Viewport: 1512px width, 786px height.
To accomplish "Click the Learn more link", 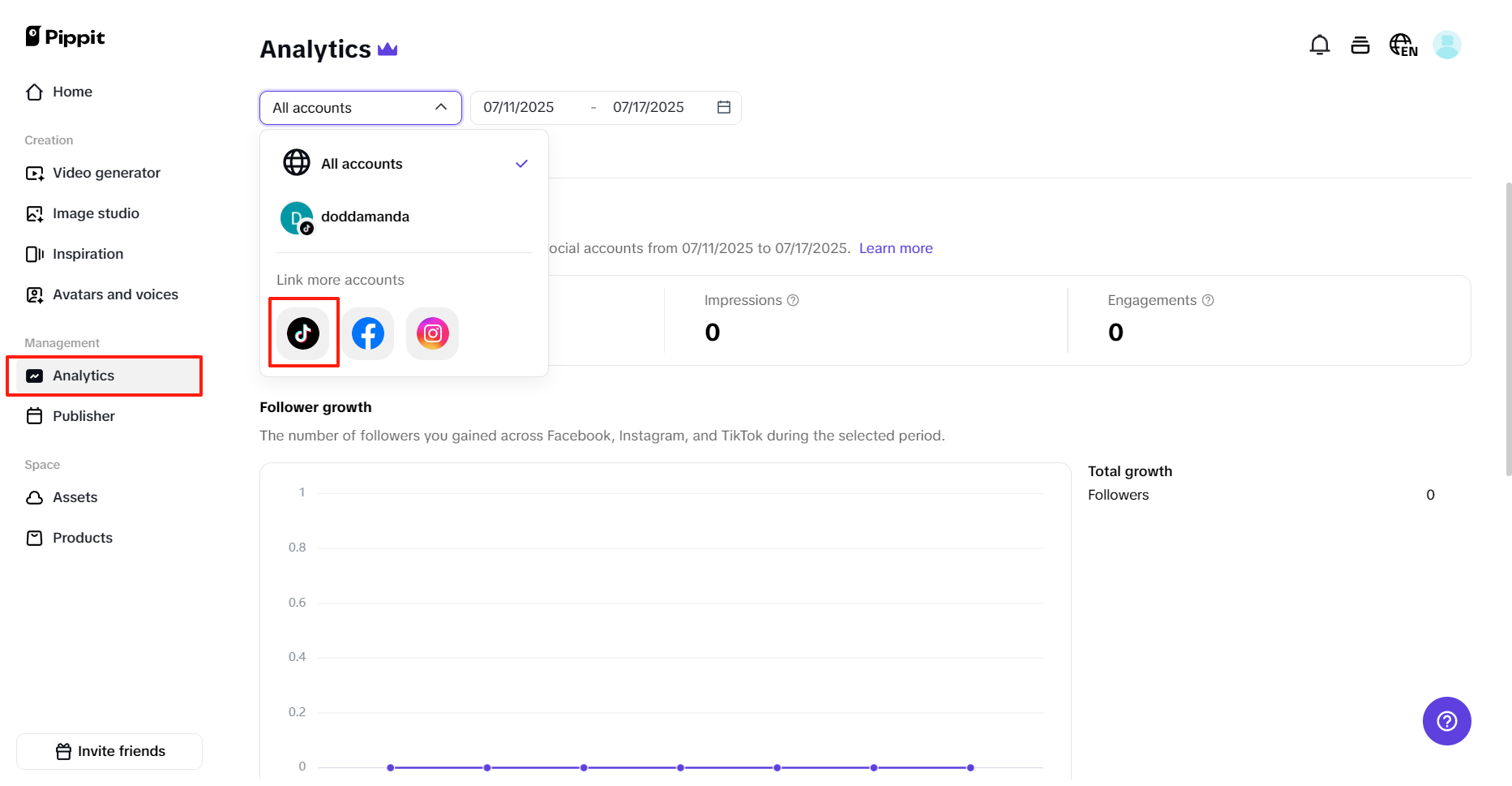I will coord(896,248).
